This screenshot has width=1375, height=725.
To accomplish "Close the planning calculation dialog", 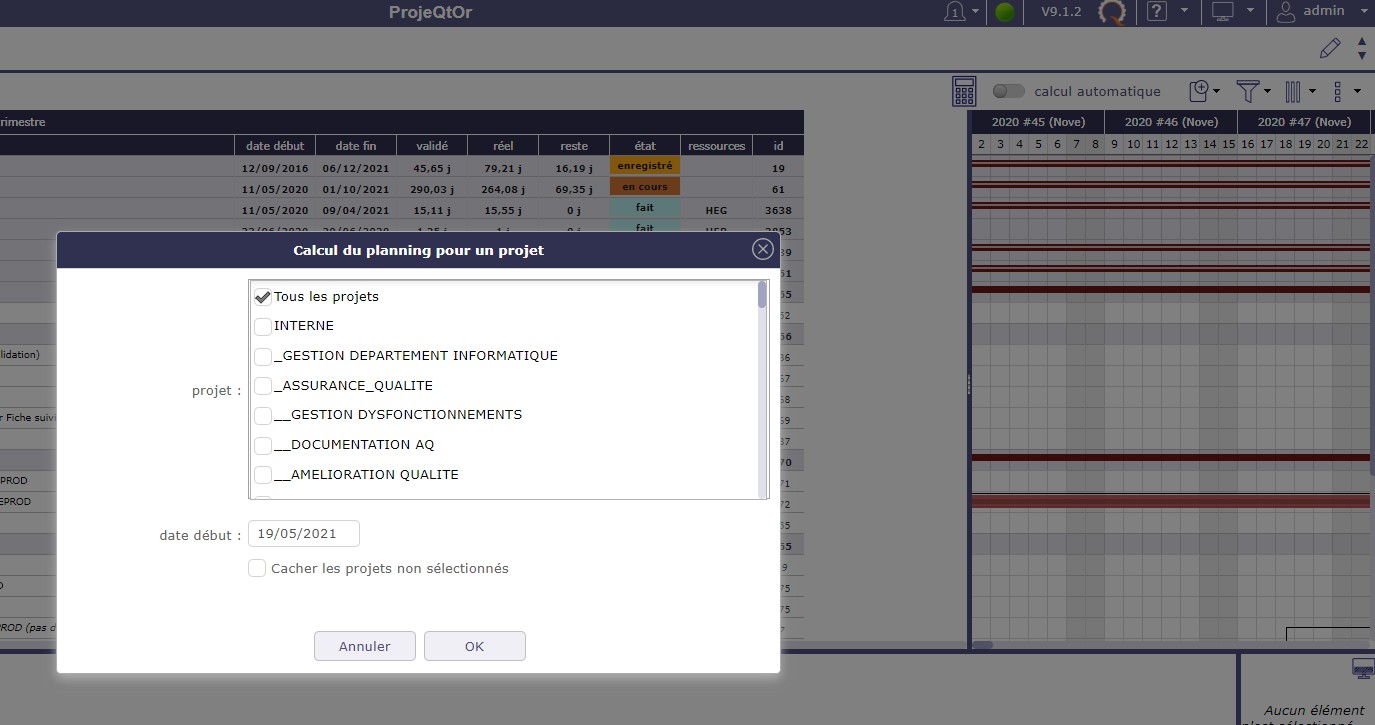I will [762, 250].
